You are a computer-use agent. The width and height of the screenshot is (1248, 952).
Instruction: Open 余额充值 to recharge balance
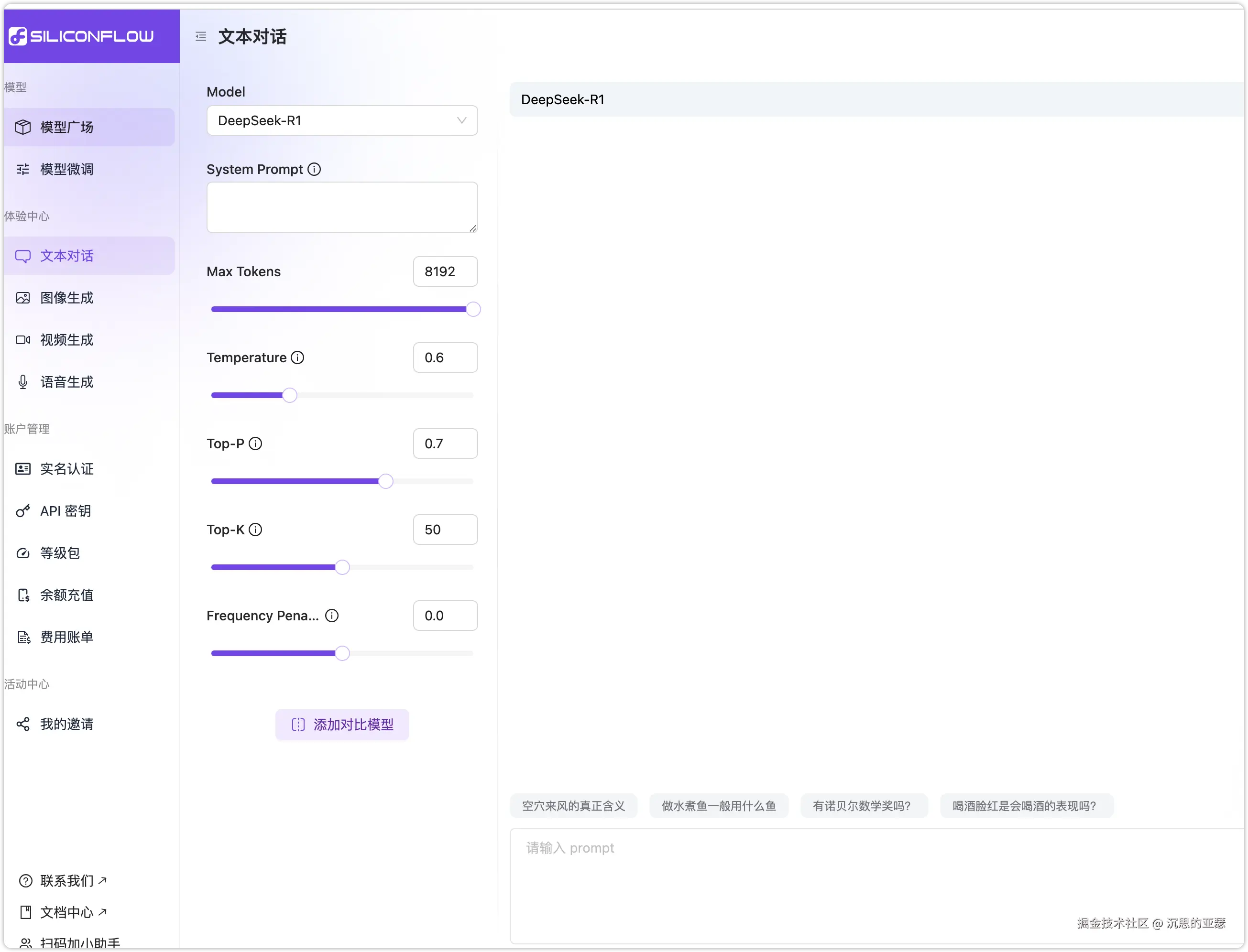coord(66,595)
